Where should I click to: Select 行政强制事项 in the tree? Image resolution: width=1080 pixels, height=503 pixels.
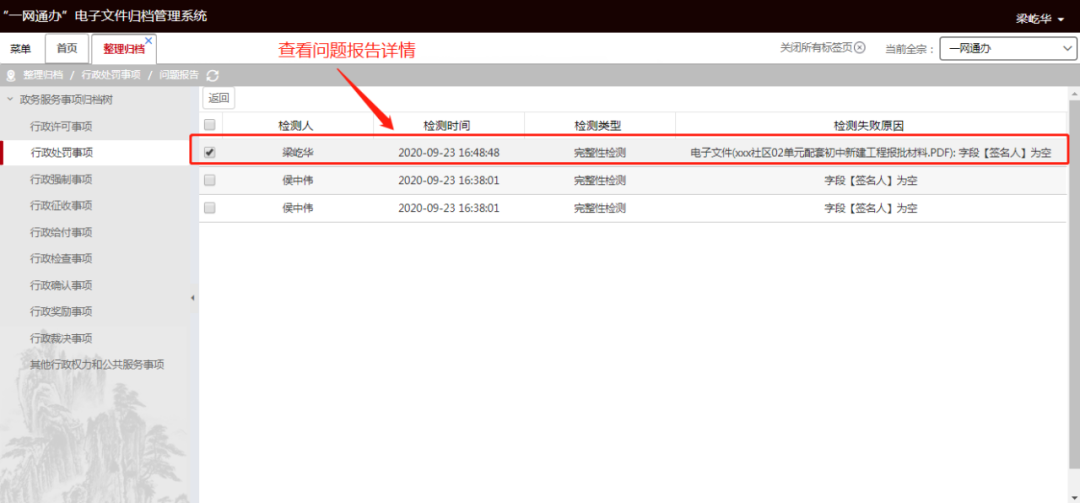click(61, 179)
